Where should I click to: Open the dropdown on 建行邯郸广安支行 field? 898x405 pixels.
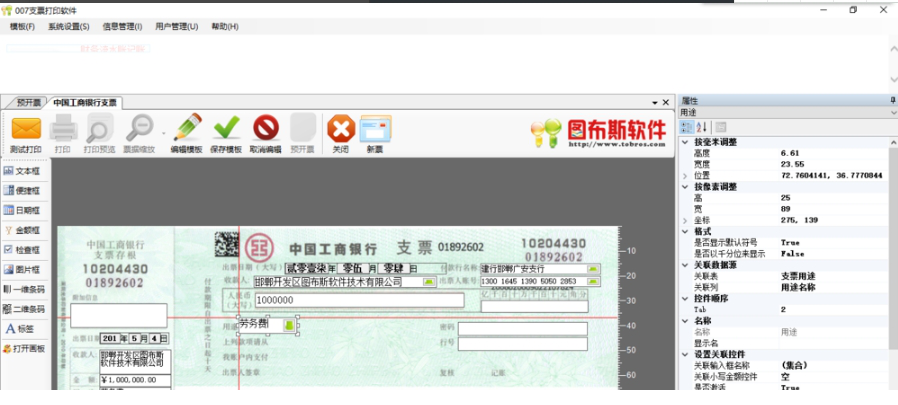pyautogui.click(x=593, y=269)
